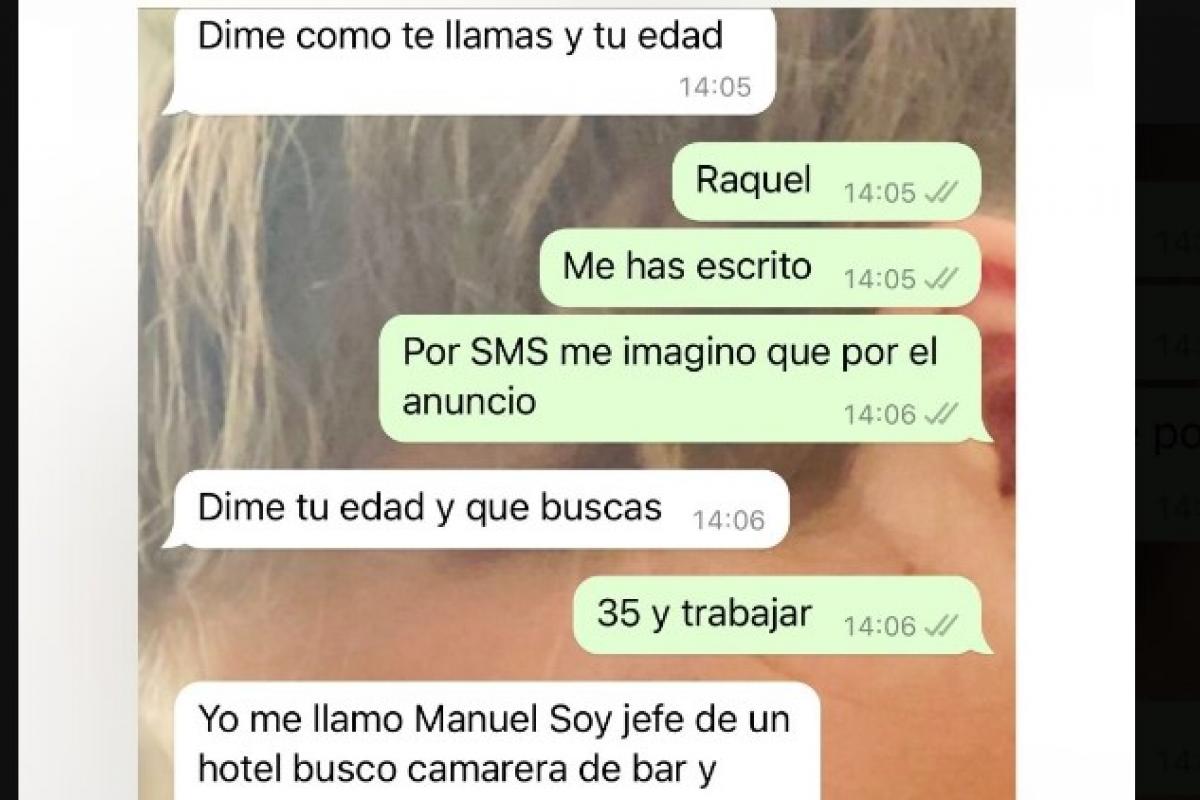Click the double-check ticks on the Raquel message

click(x=940, y=194)
